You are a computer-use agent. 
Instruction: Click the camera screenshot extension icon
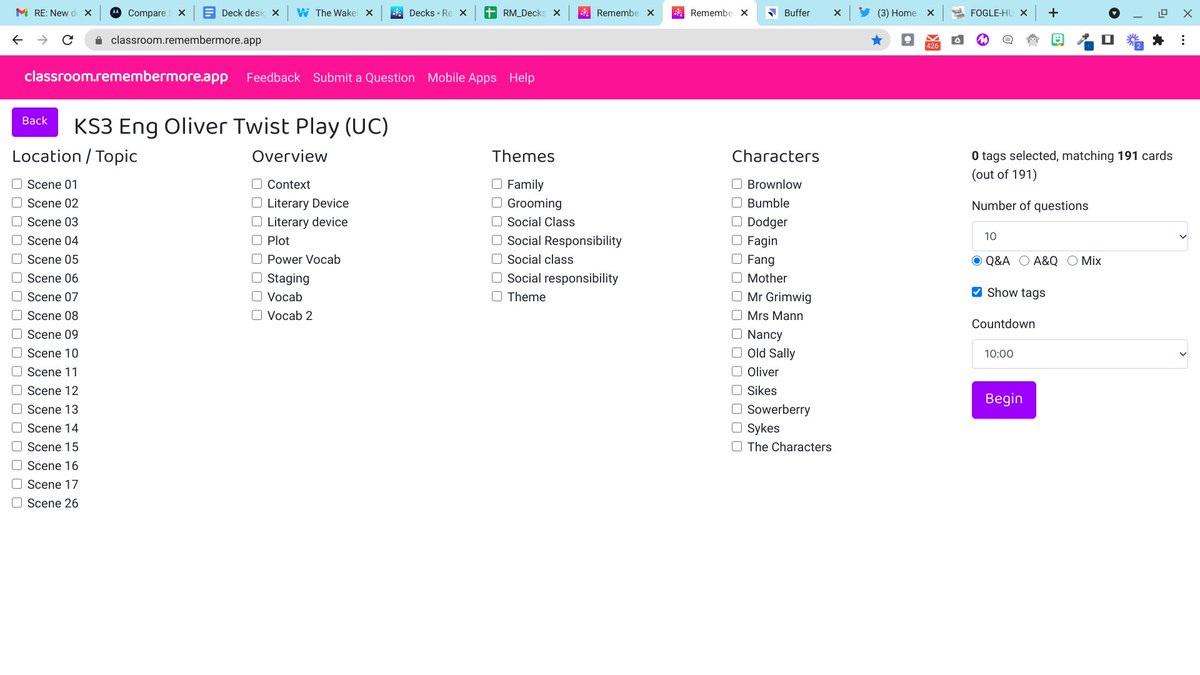click(x=956, y=39)
